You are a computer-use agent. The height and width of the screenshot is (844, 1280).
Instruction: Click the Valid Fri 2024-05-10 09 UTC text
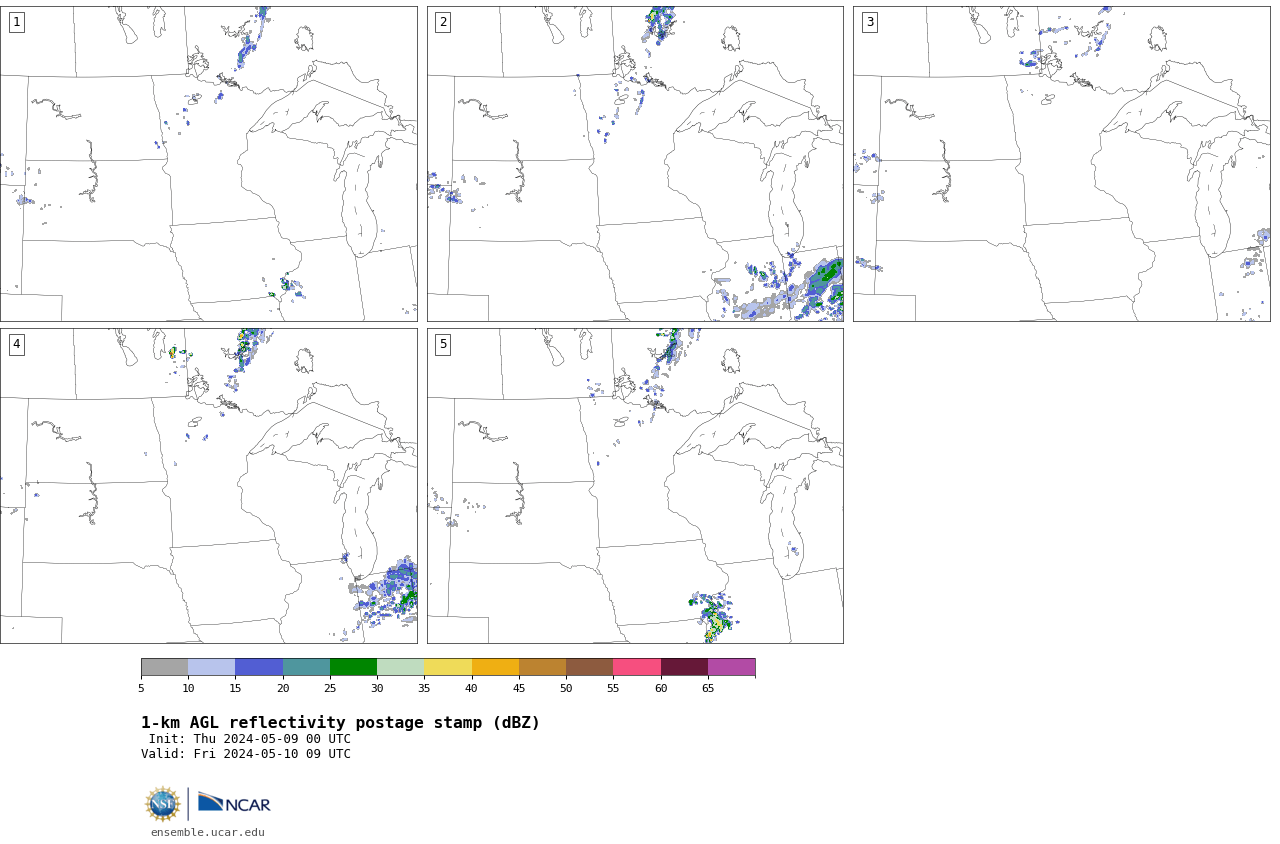click(x=246, y=754)
